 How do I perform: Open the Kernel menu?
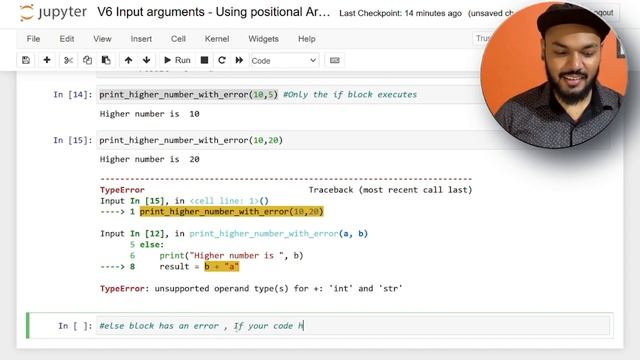click(217, 39)
